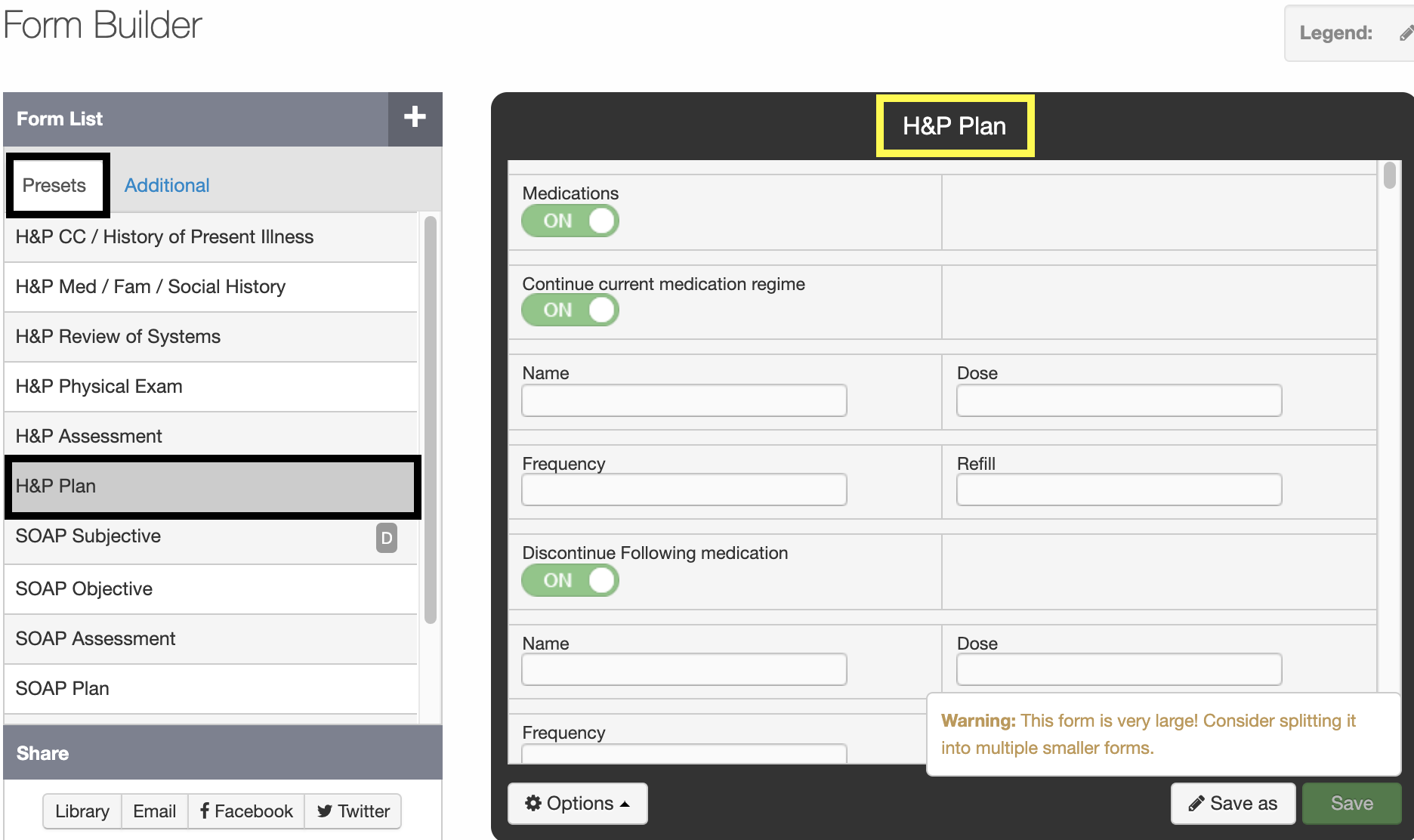
Task: Select H&P Review of Systems form
Action: pyautogui.click(x=211, y=337)
